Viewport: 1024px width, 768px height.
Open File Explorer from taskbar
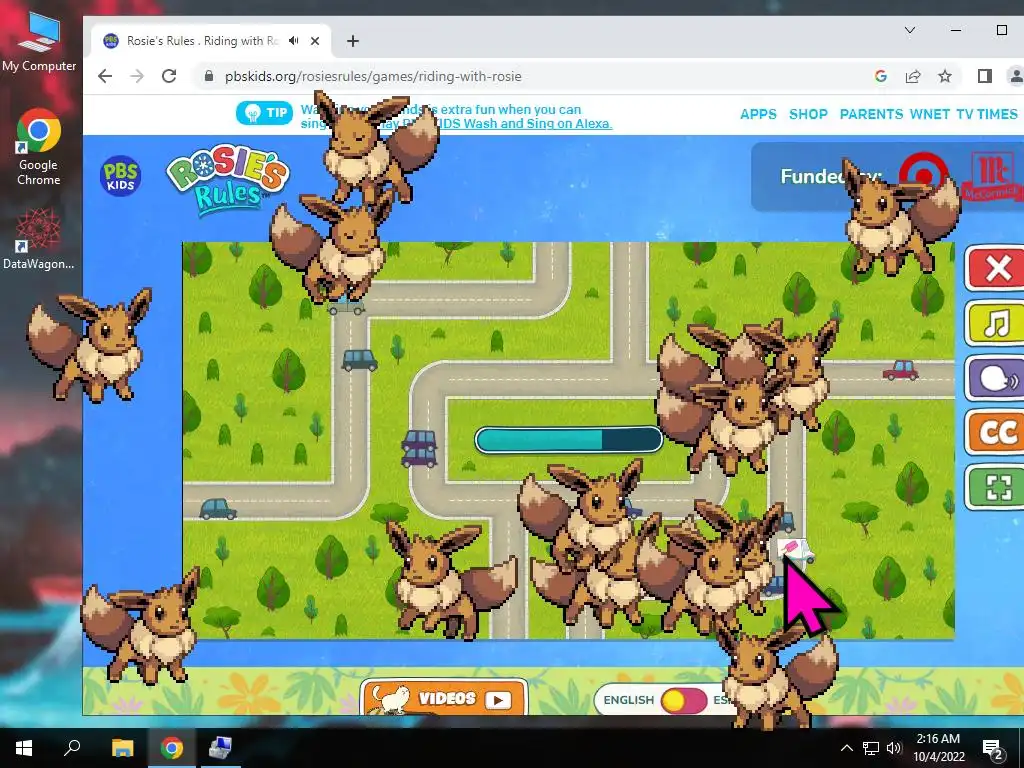(122, 748)
